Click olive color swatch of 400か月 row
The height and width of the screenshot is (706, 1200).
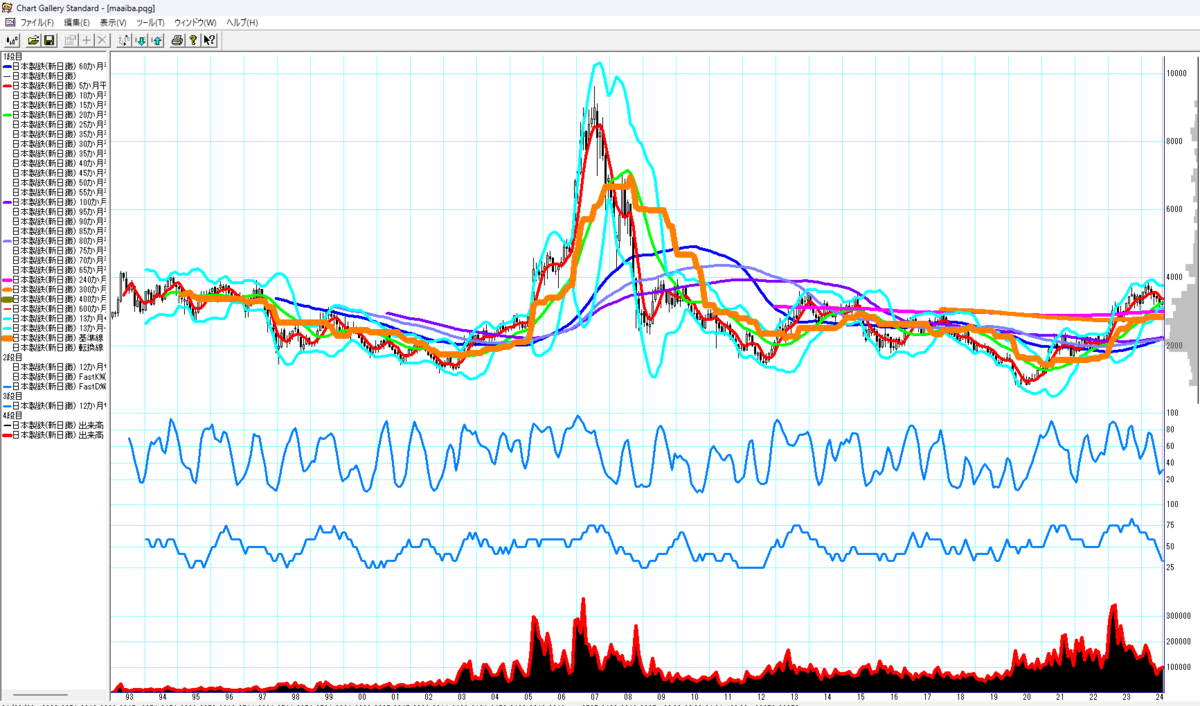(x=6, y=299)
